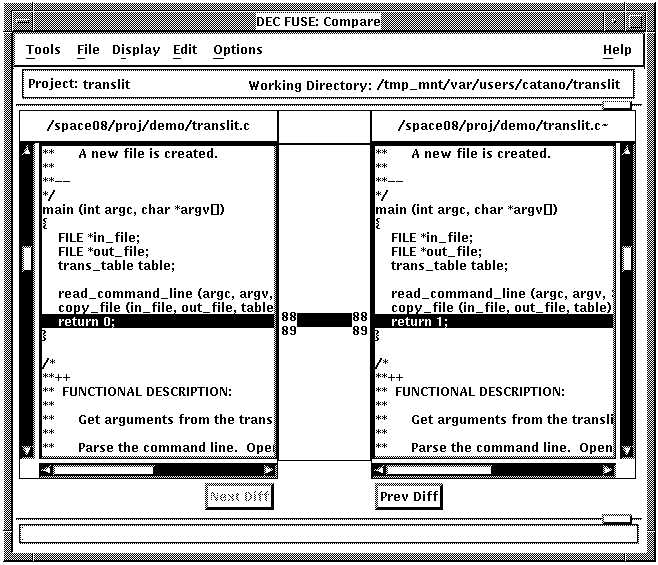This screenshot has height=565, width=658.
Task: Click right arrow of translit.c horizontal scrollbar
Action: (x=268, y=469)
